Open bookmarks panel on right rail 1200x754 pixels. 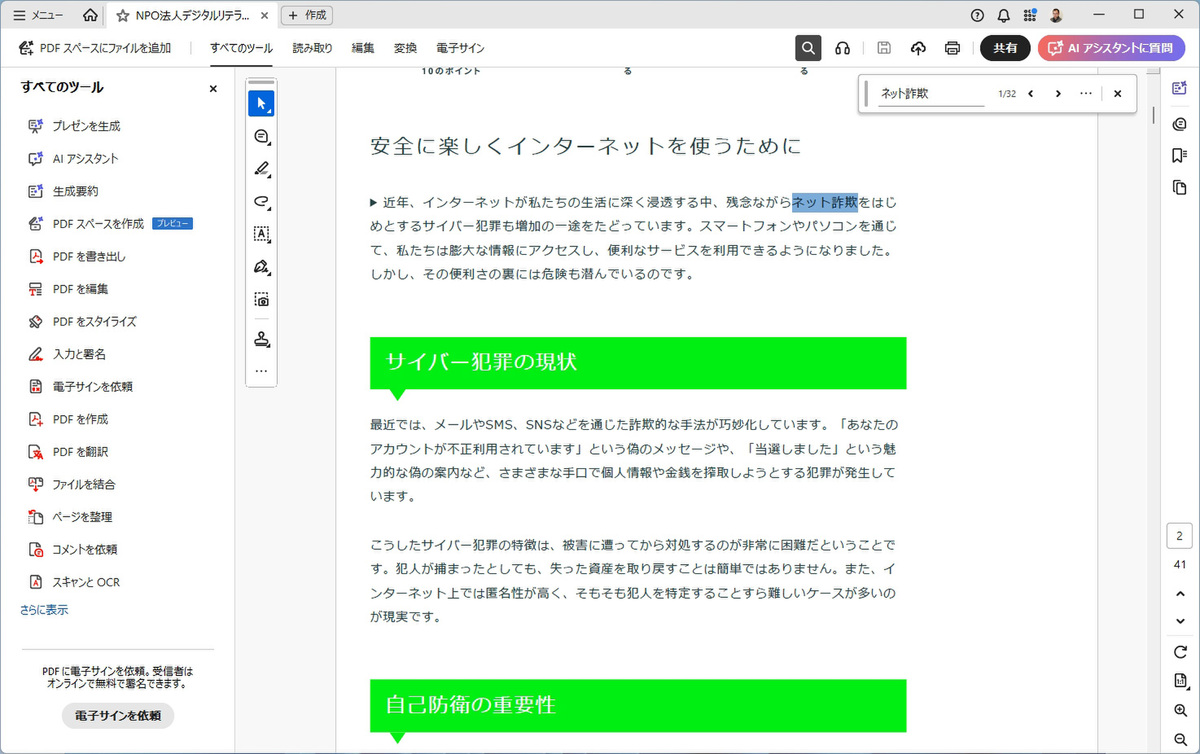coord(1179,155)
